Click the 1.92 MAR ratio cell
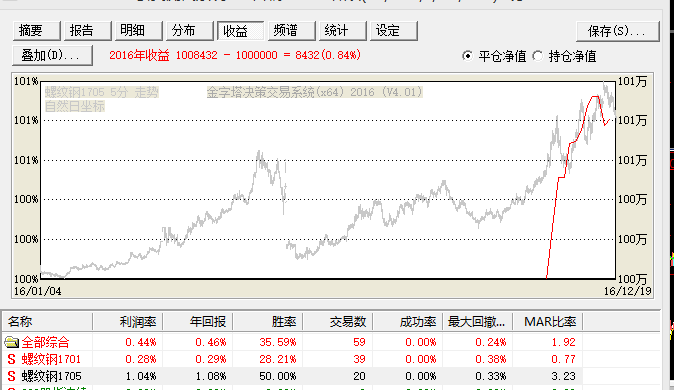 click(x=564, y=342)
